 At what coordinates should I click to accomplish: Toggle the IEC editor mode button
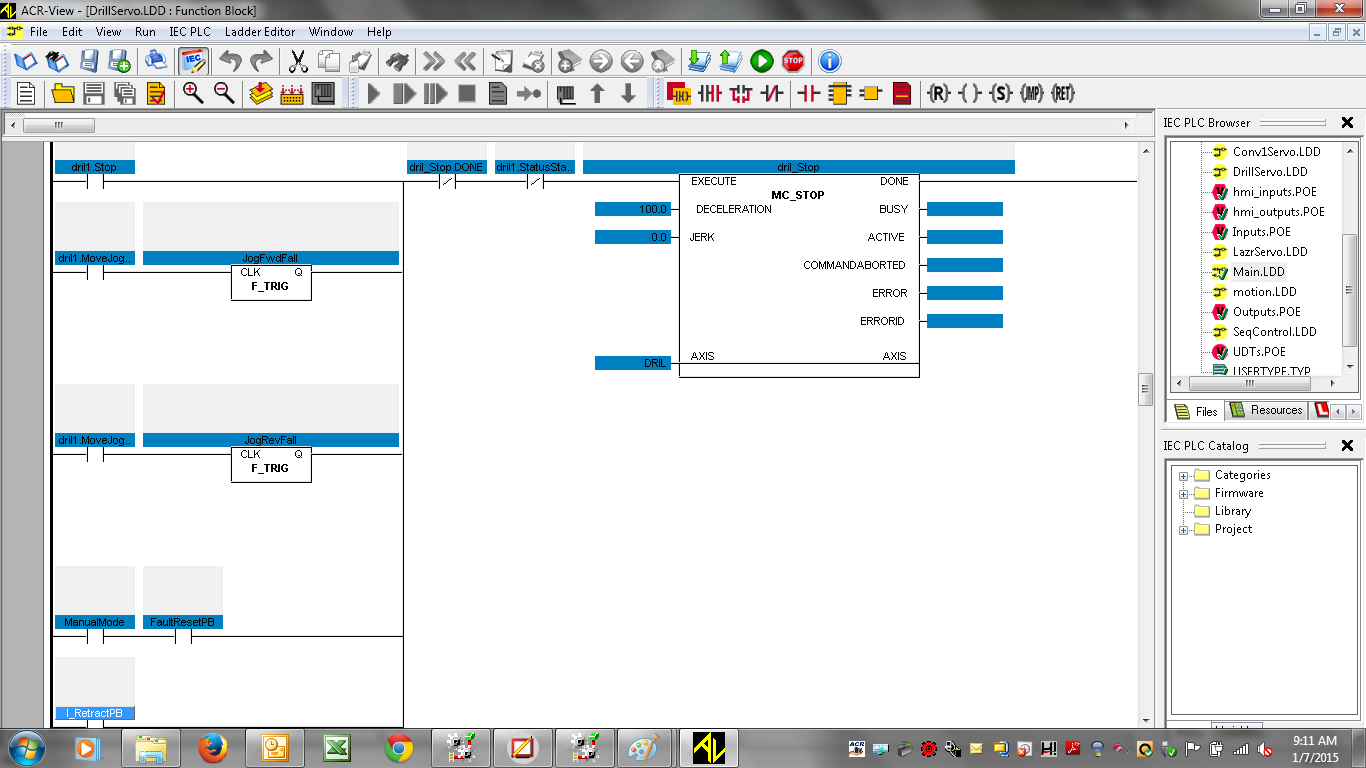click(193, 62)
